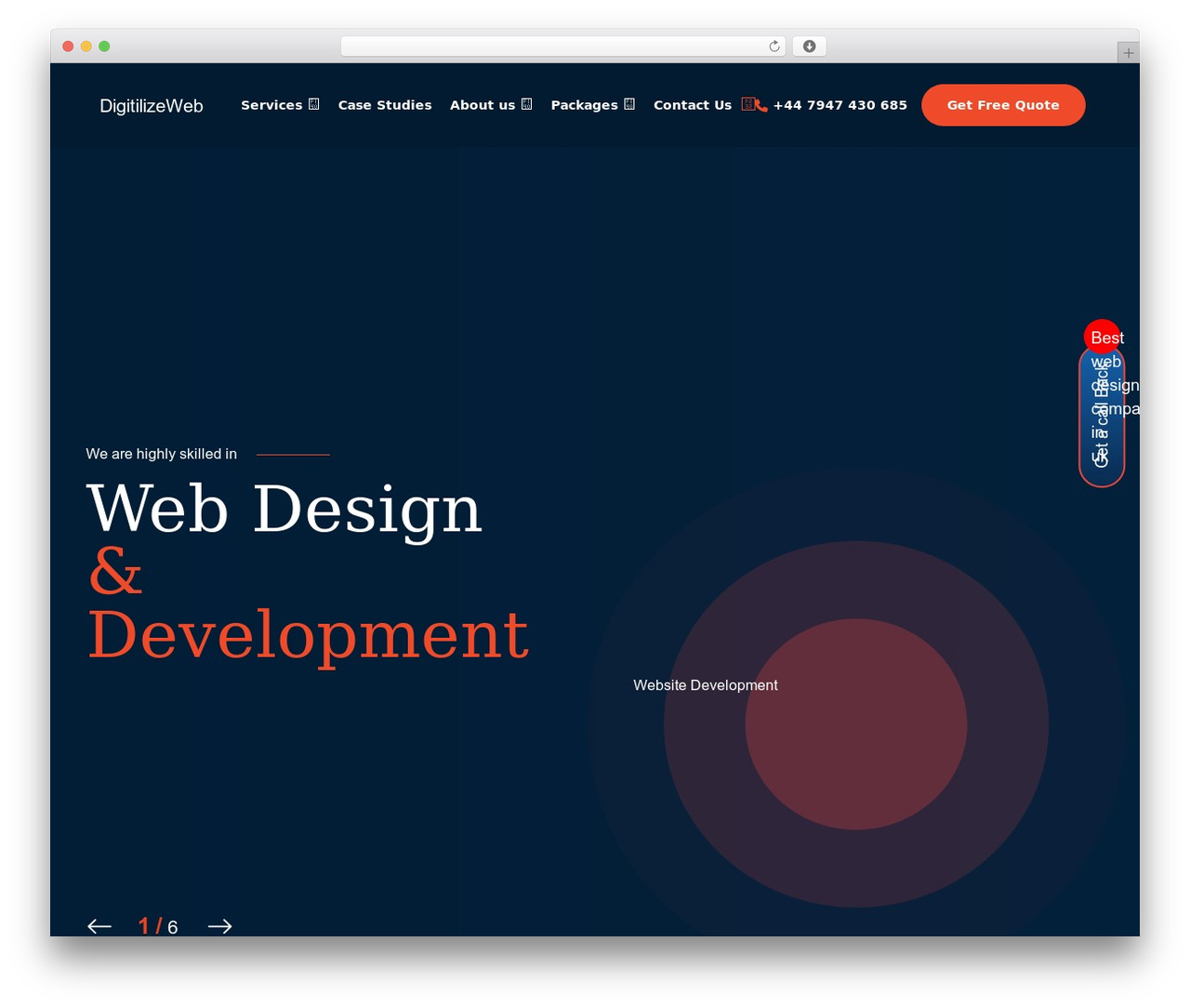1190x1008 pixels.
Task: Expand the Services dropdown arrow icon
Action: point(314,104)
